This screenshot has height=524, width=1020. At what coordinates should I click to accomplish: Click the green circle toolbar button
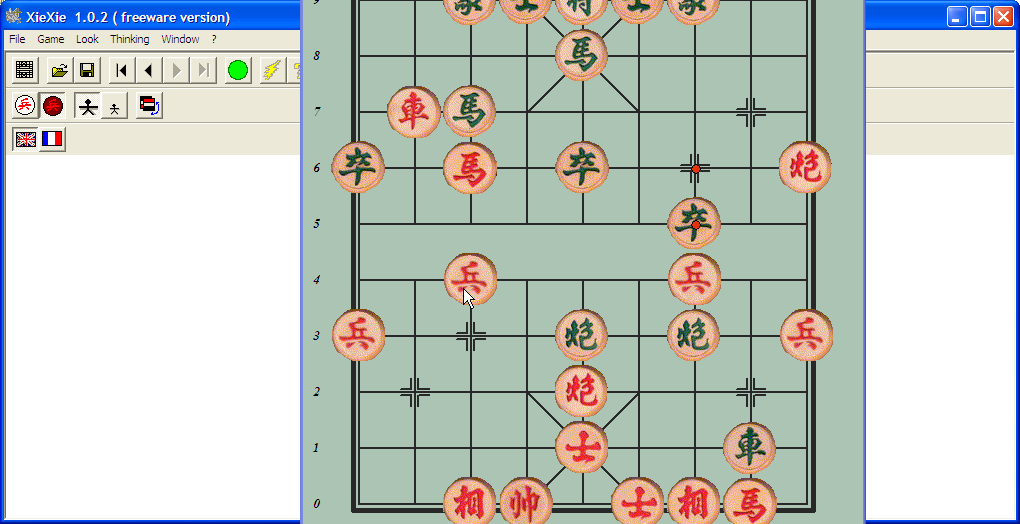click(238, 70)
